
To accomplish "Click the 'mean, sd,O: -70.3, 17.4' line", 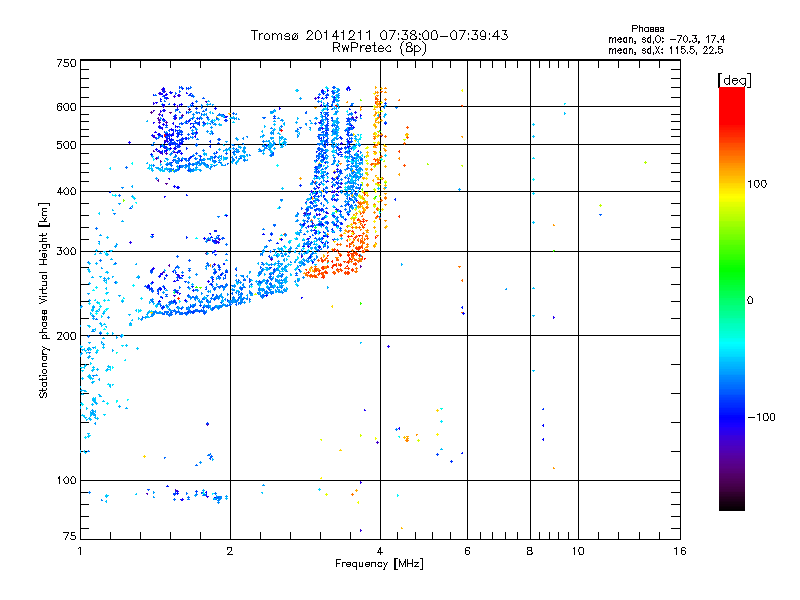I will tap(666, 40).
